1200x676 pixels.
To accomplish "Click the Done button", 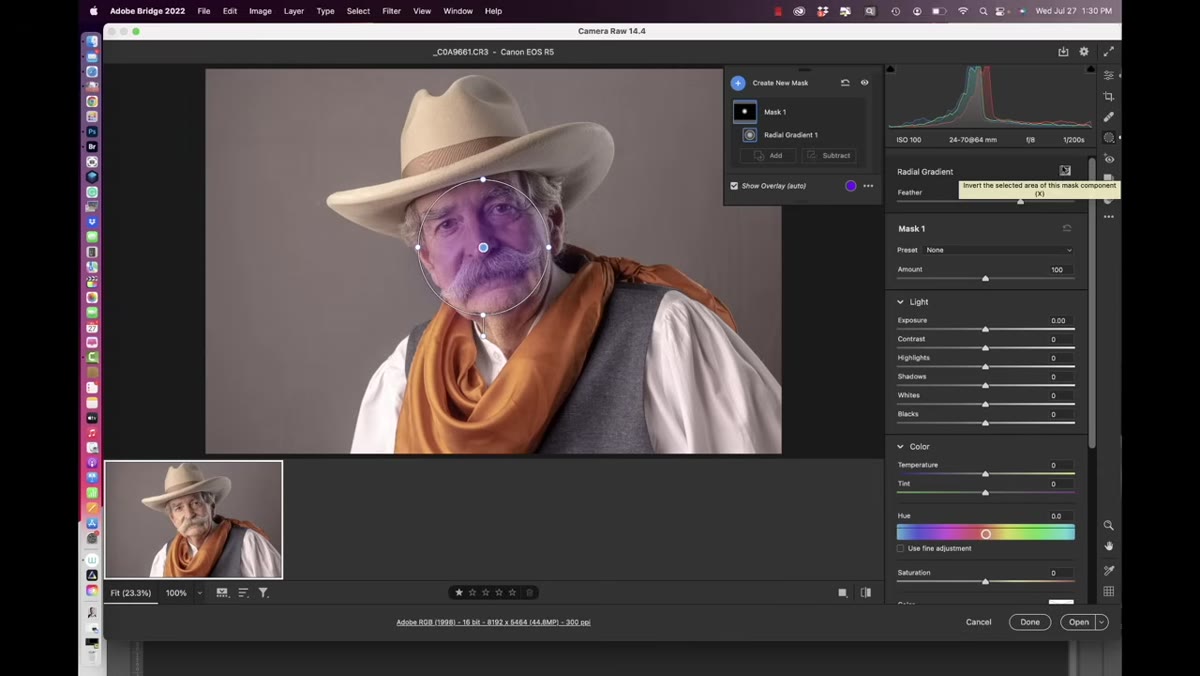I will (1030, 622).
